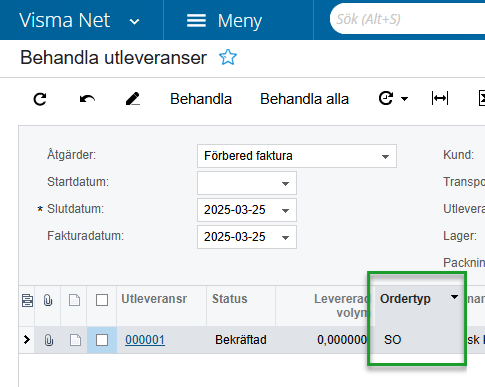
Task: Open the schedule clock icon menu
Action: click(x=393, y=99)
